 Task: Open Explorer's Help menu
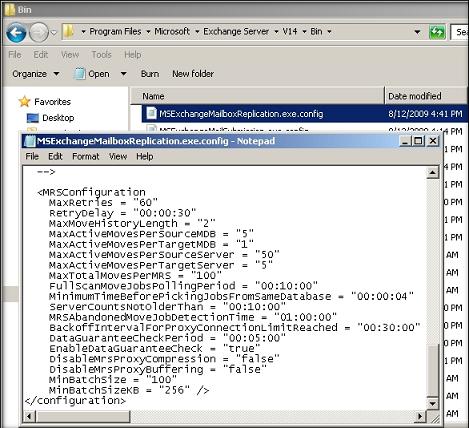coord(133,54)
